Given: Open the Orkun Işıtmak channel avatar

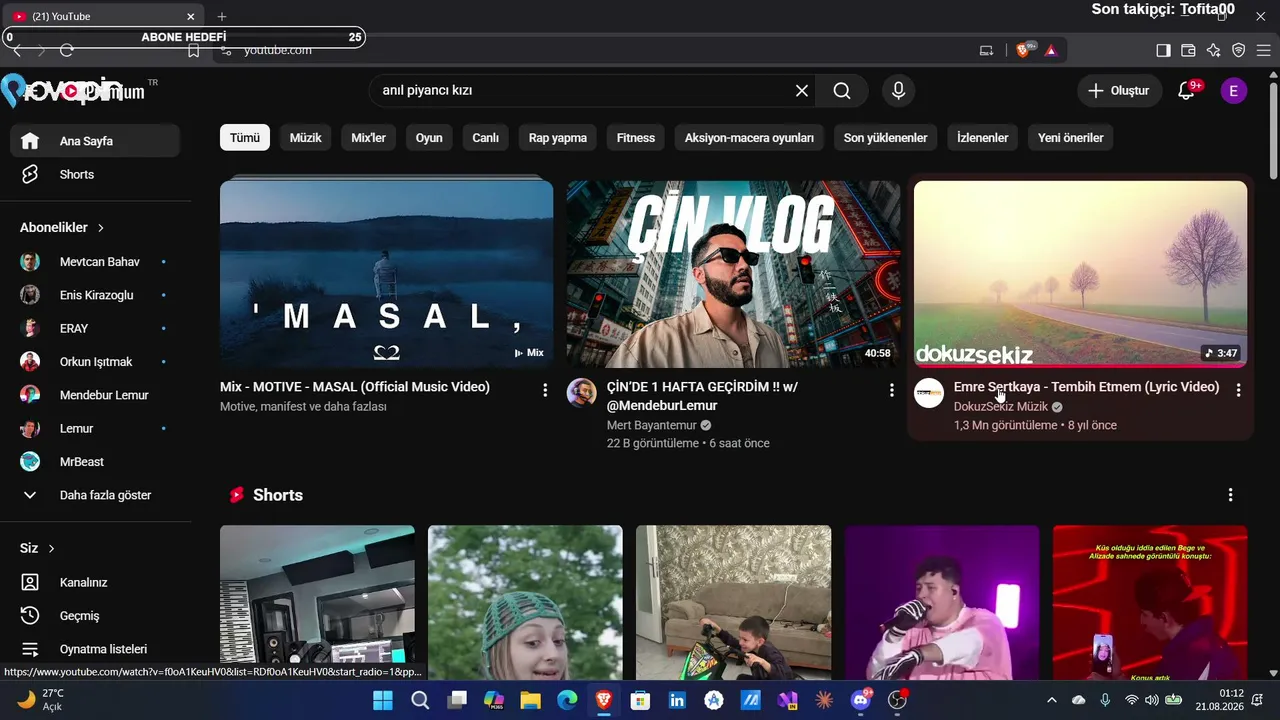Looking at the screenshot, I should [x=30, y=362].
